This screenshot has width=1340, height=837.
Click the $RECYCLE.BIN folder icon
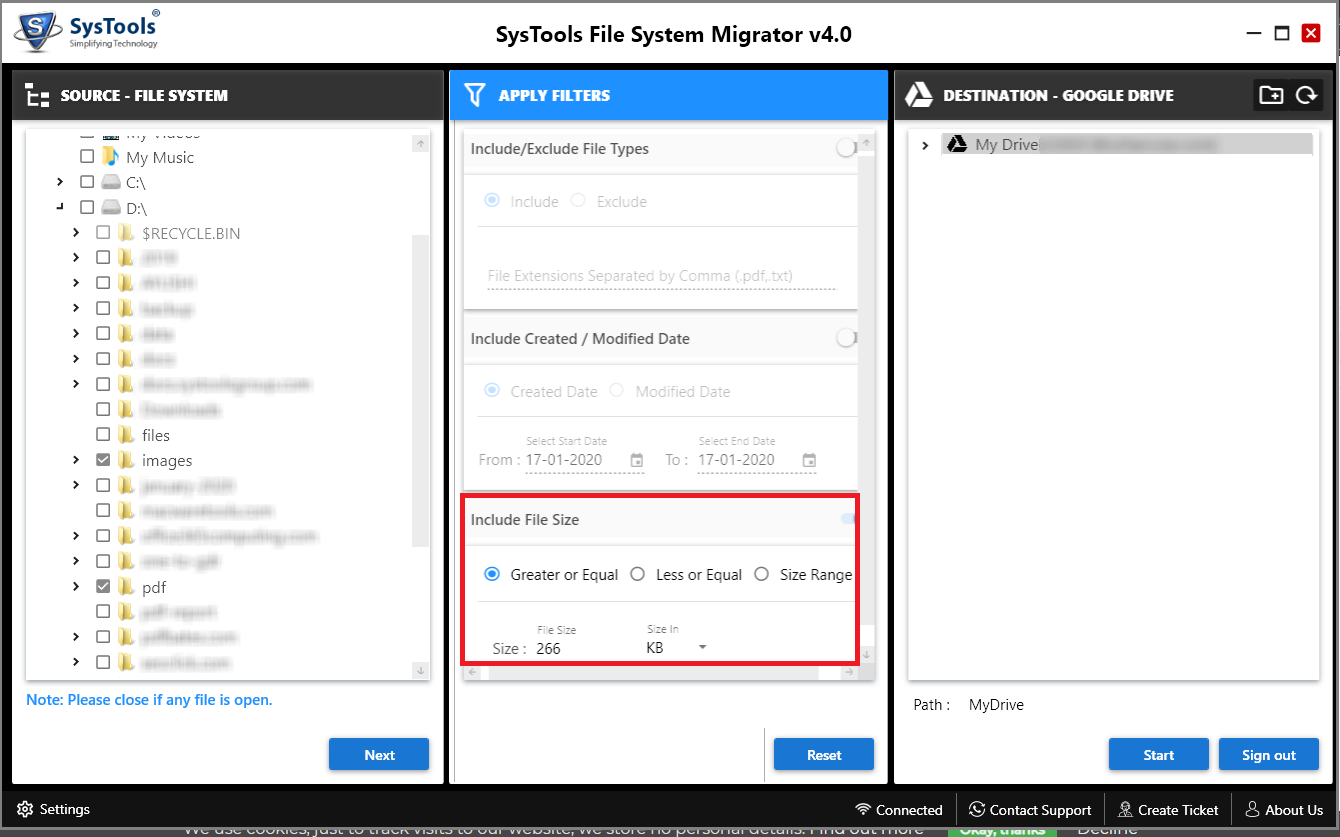pyautogui.click(x=126, y=233)
